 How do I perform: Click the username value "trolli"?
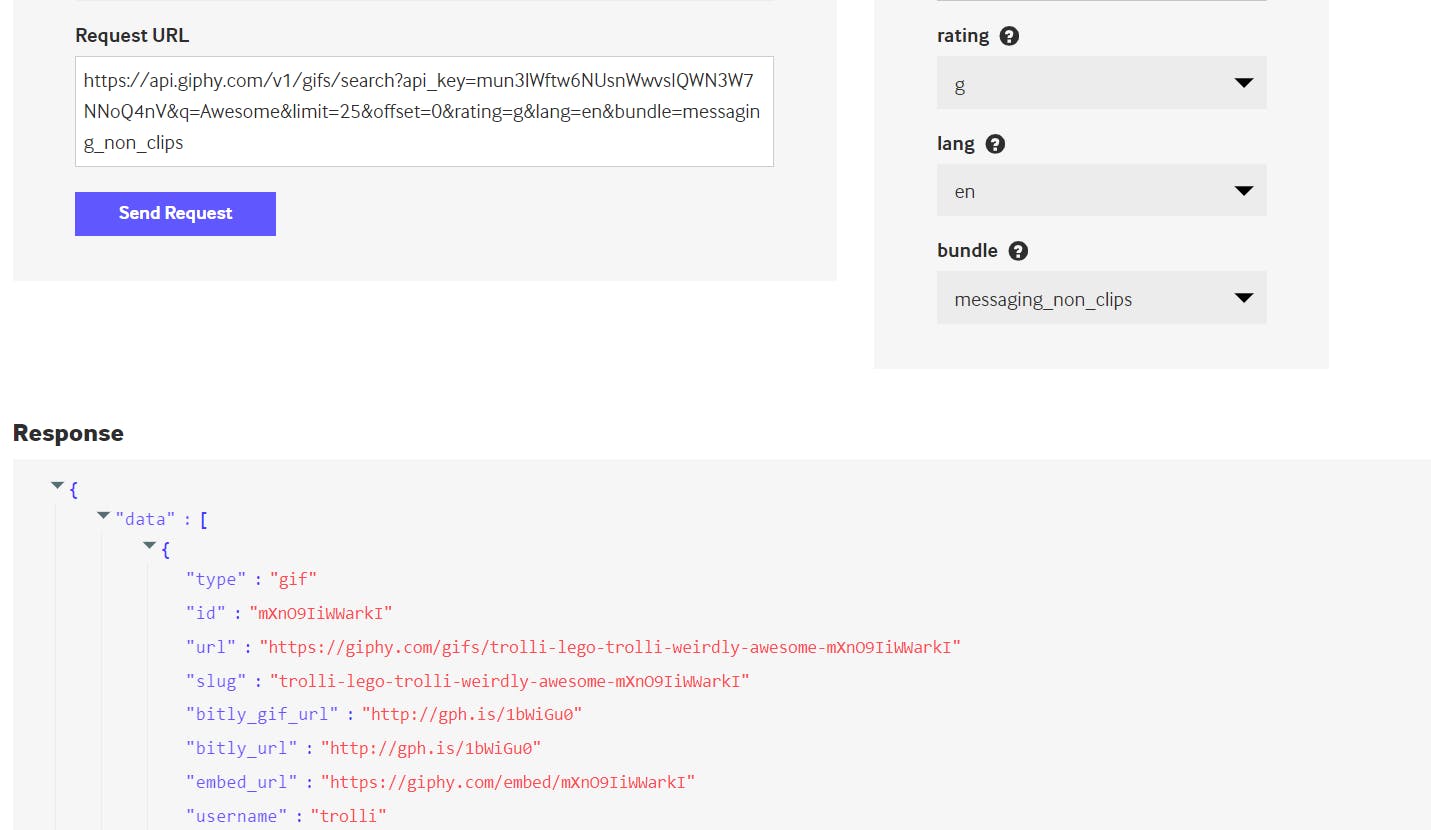point(348,816)
